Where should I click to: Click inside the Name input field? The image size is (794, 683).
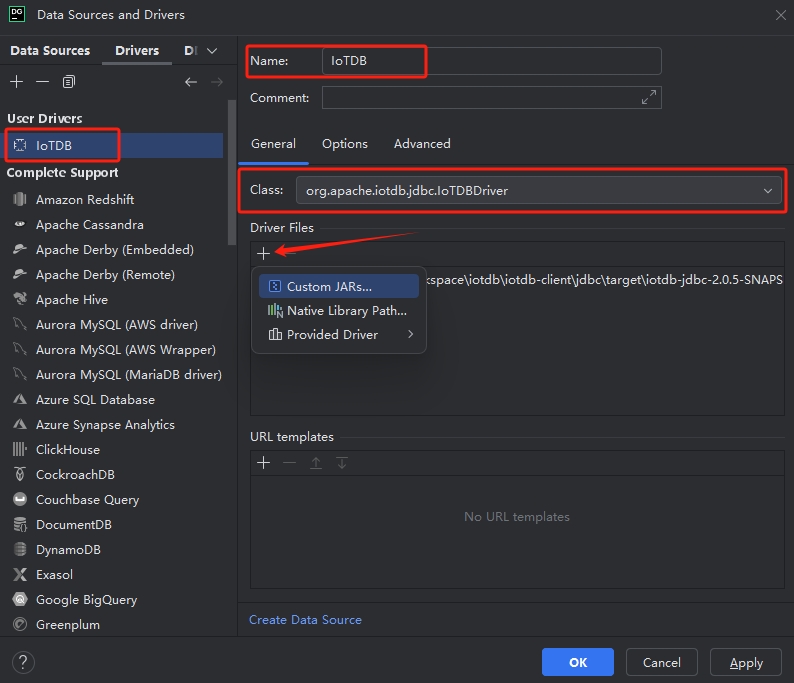click(490, 61)
